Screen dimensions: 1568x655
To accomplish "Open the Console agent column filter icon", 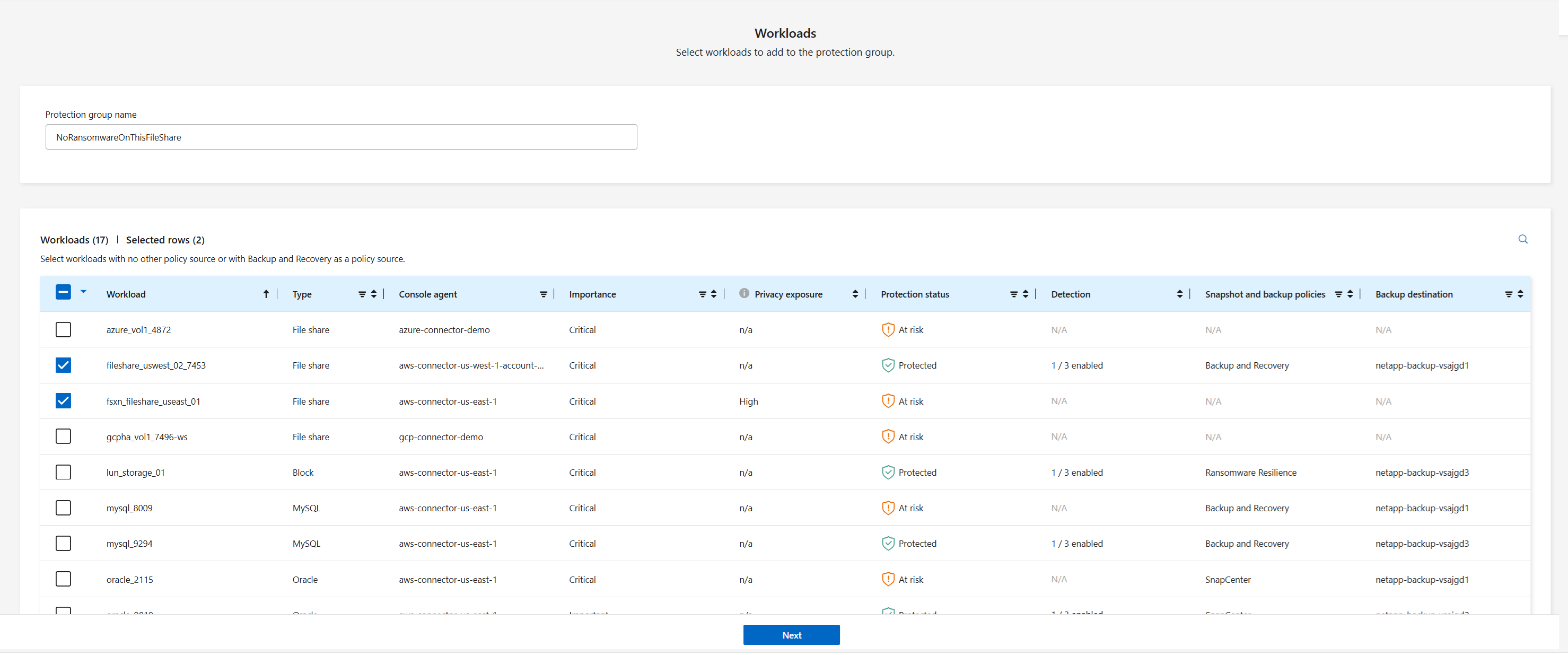I will coord(543,295).
